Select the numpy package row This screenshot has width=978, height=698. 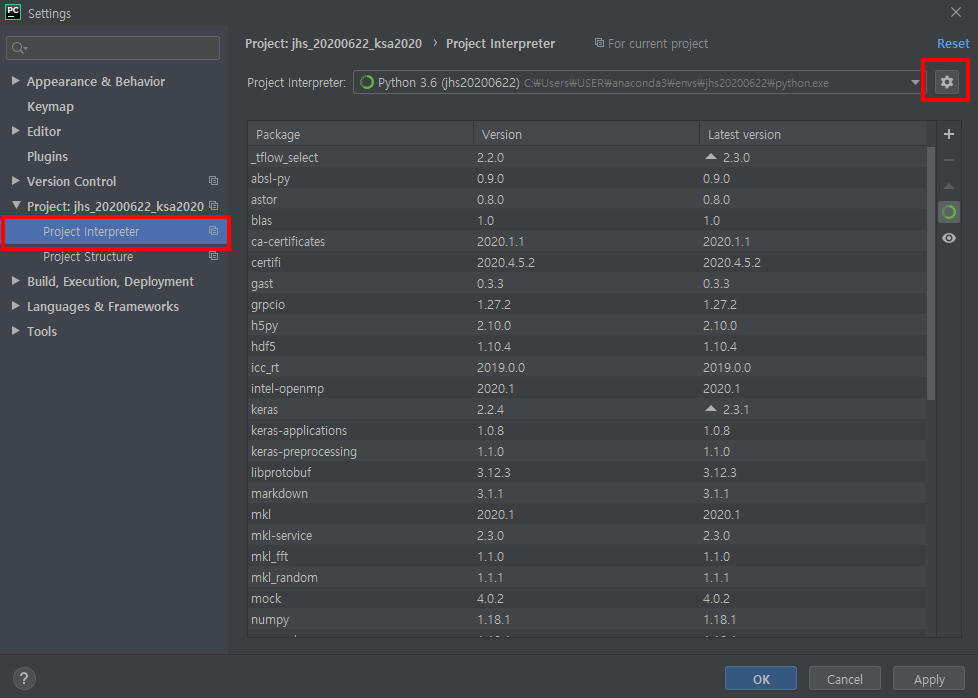click(x=587, y=619)
